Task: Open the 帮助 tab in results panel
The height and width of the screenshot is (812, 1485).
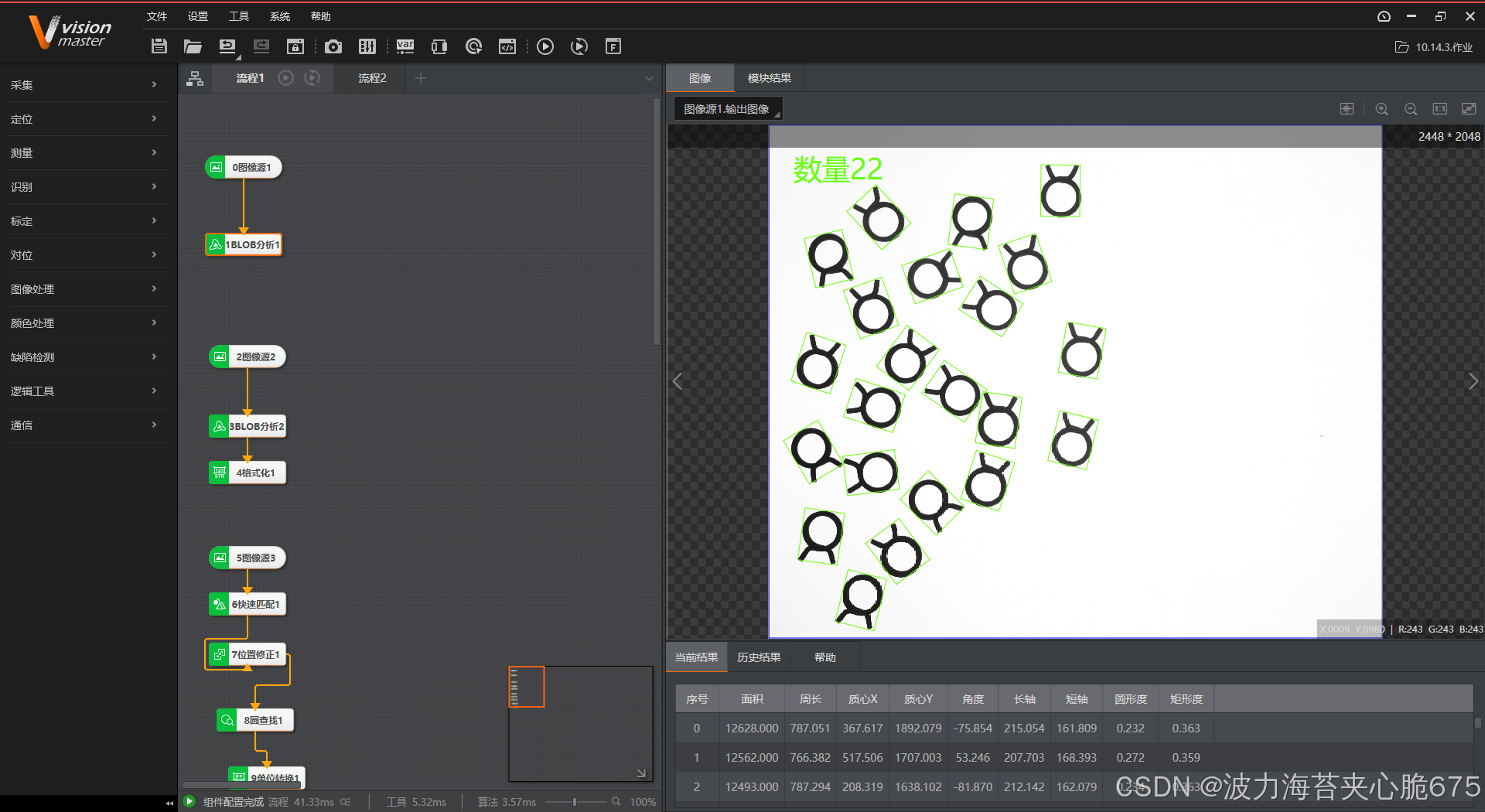Action: pos(825,657)
